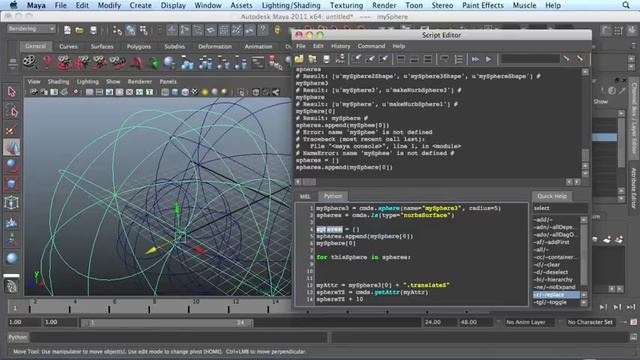
Task: Click Save Script icon in Script Editor toolbar
Action: [x=326, y=59]
